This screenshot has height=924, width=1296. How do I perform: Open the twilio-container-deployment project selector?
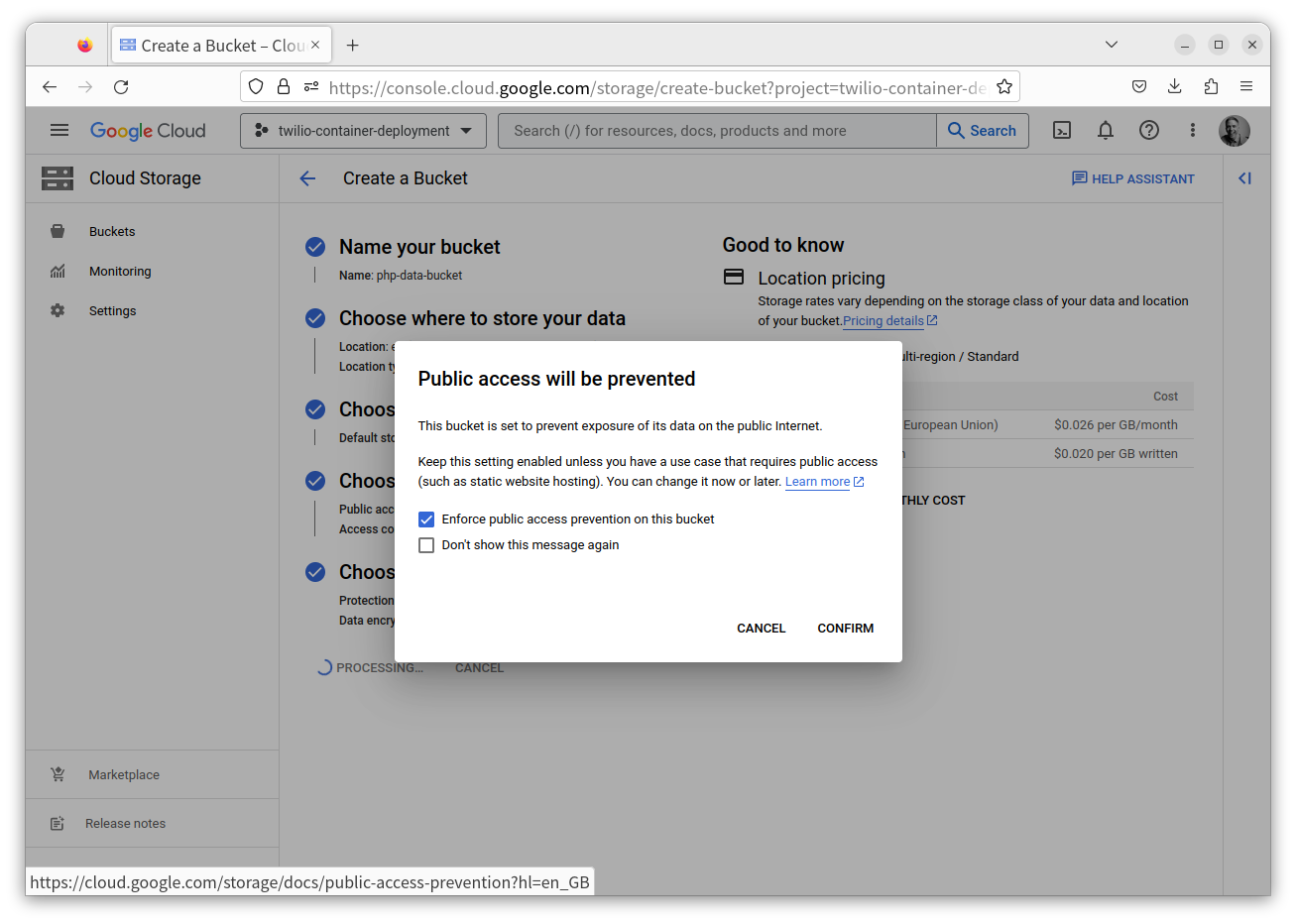pyautogui.click(x=363, y=131)
